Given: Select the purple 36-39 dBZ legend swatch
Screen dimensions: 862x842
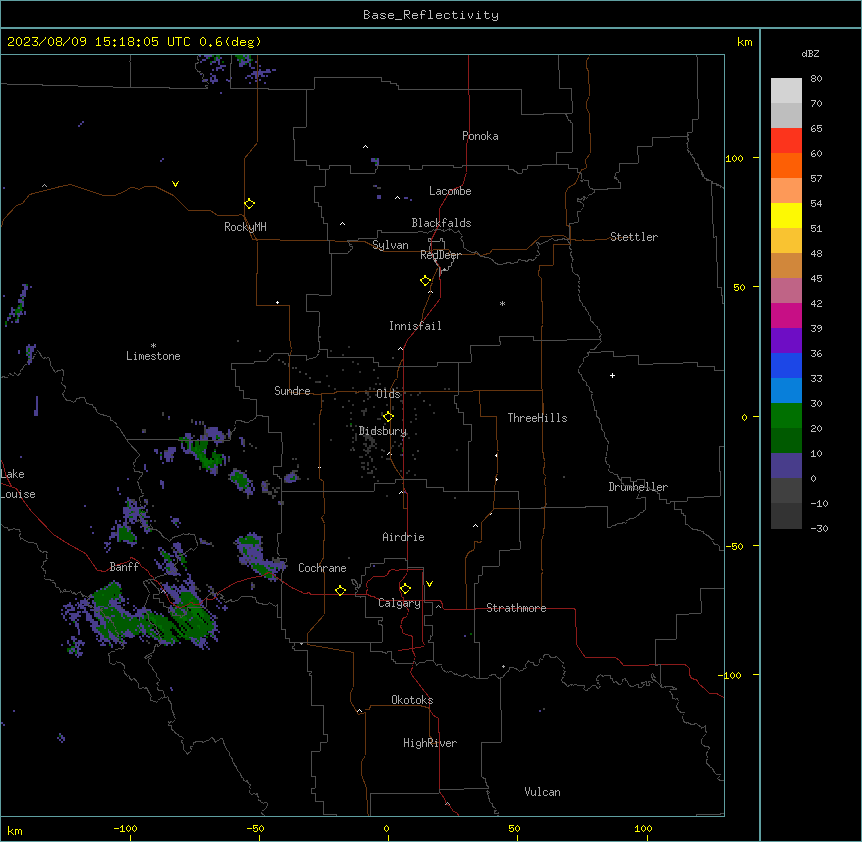Looking at the screenshot, I should 786,340.
